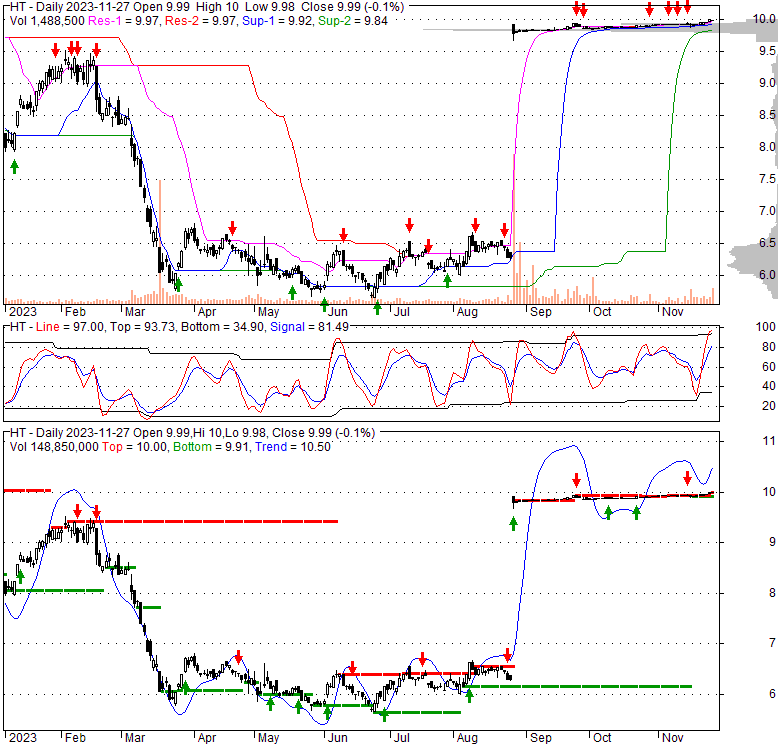
Task: Click the red sell arrow above April candles, top chart
Action: [x=232, y=228]
